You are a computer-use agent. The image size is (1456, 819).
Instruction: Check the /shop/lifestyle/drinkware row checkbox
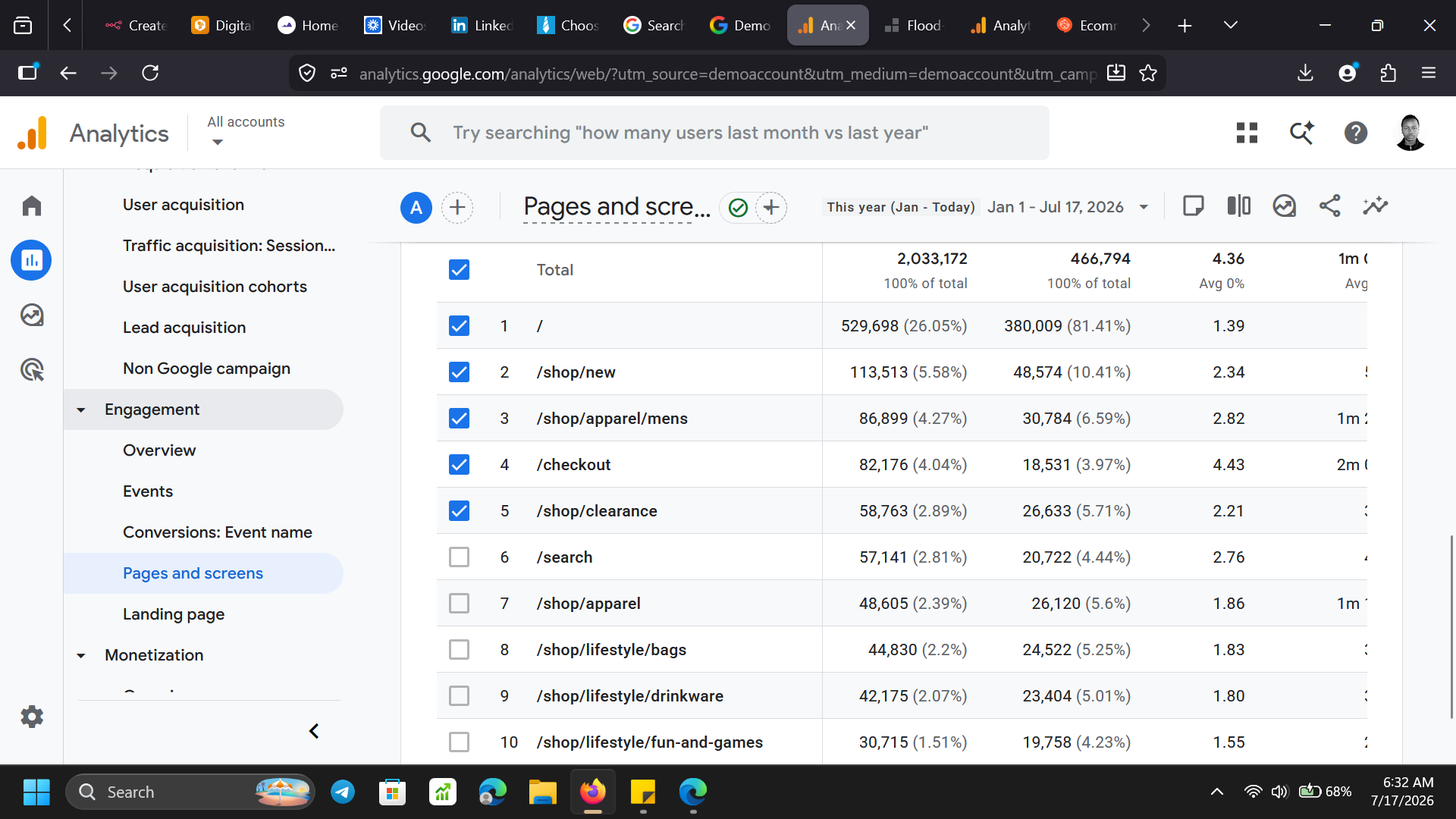click(x=459, y=696)
